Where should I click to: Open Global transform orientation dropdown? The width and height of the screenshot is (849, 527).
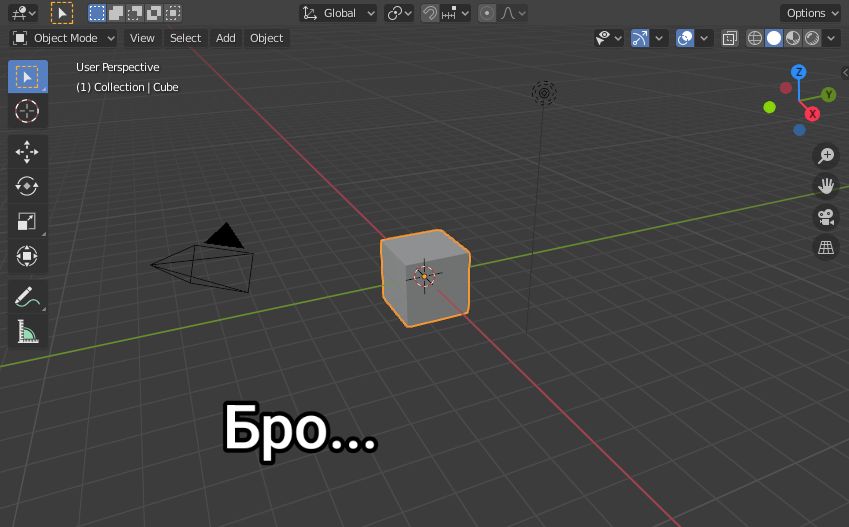[x=338, y=13]
